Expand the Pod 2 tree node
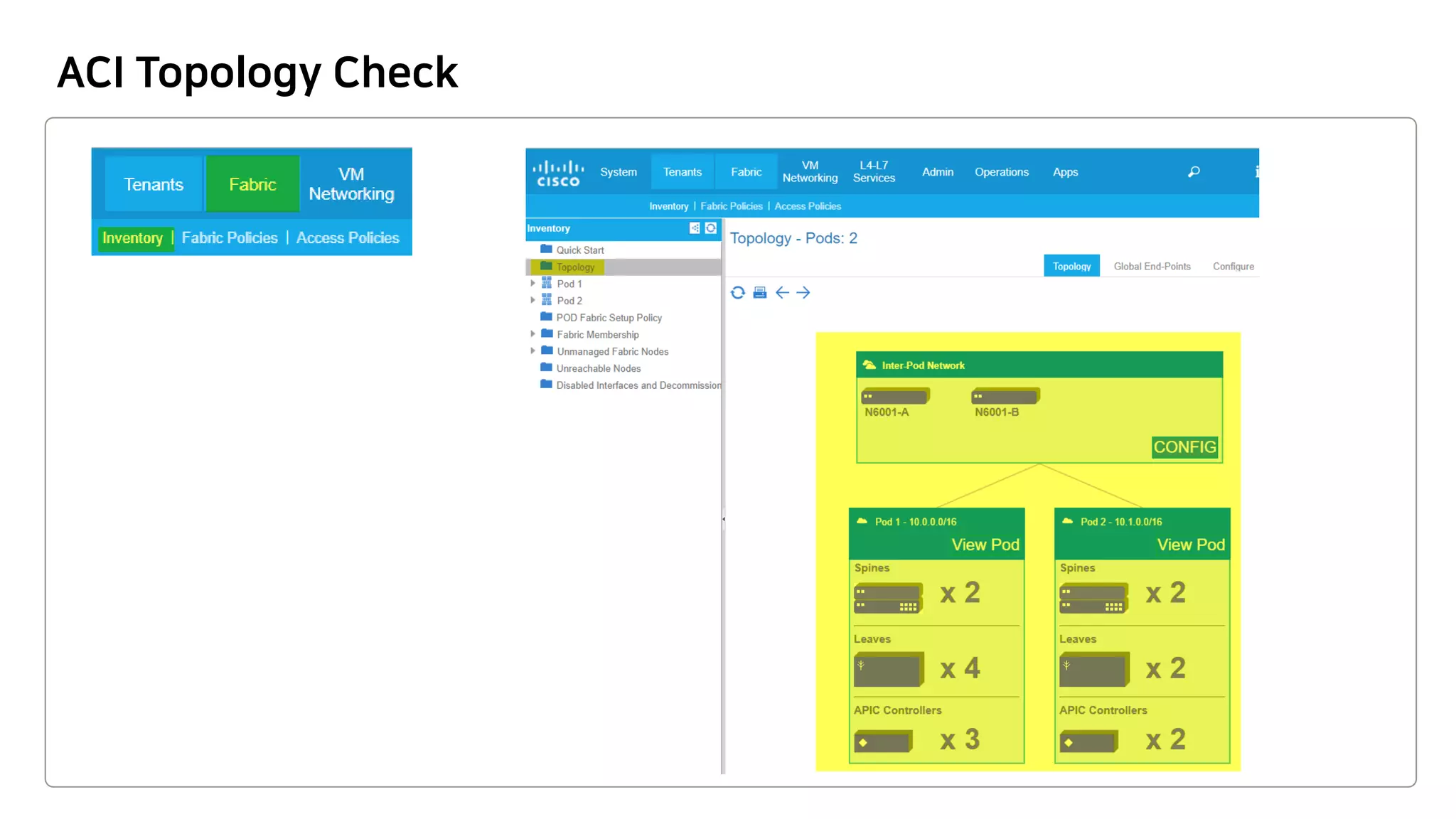This screenshot has width=1456, height=819. 532,301
